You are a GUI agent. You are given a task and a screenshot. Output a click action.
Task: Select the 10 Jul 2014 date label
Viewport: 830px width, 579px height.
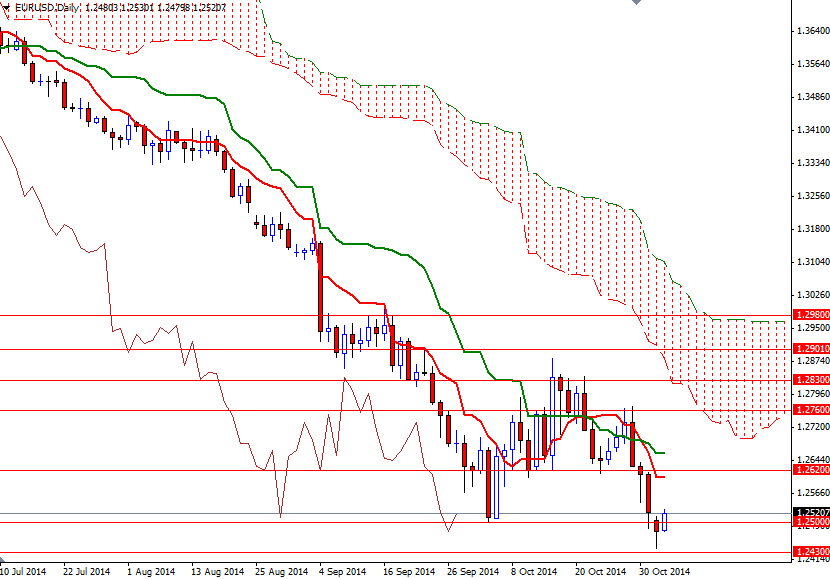point(27,566)
